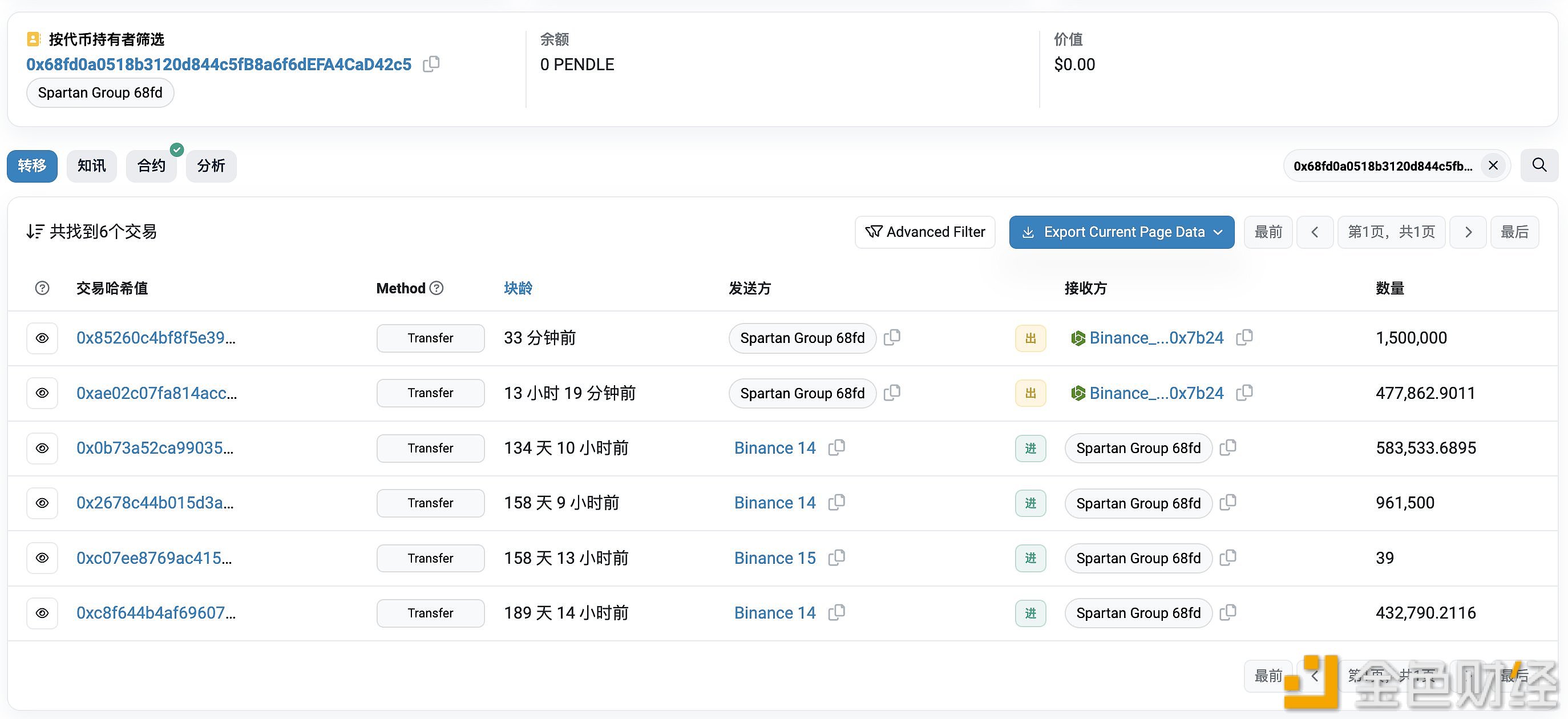Click the sort icon next to 共找到6个交易
The width and height of the screenshot is (1568, 719).
pos(34,231)
